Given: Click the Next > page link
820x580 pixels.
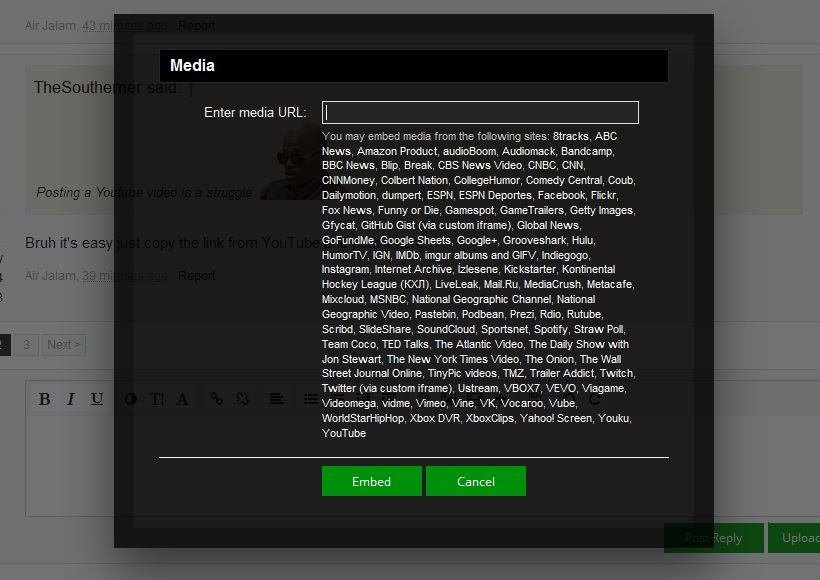Looking at the screenshot, I should coord(64,345).
